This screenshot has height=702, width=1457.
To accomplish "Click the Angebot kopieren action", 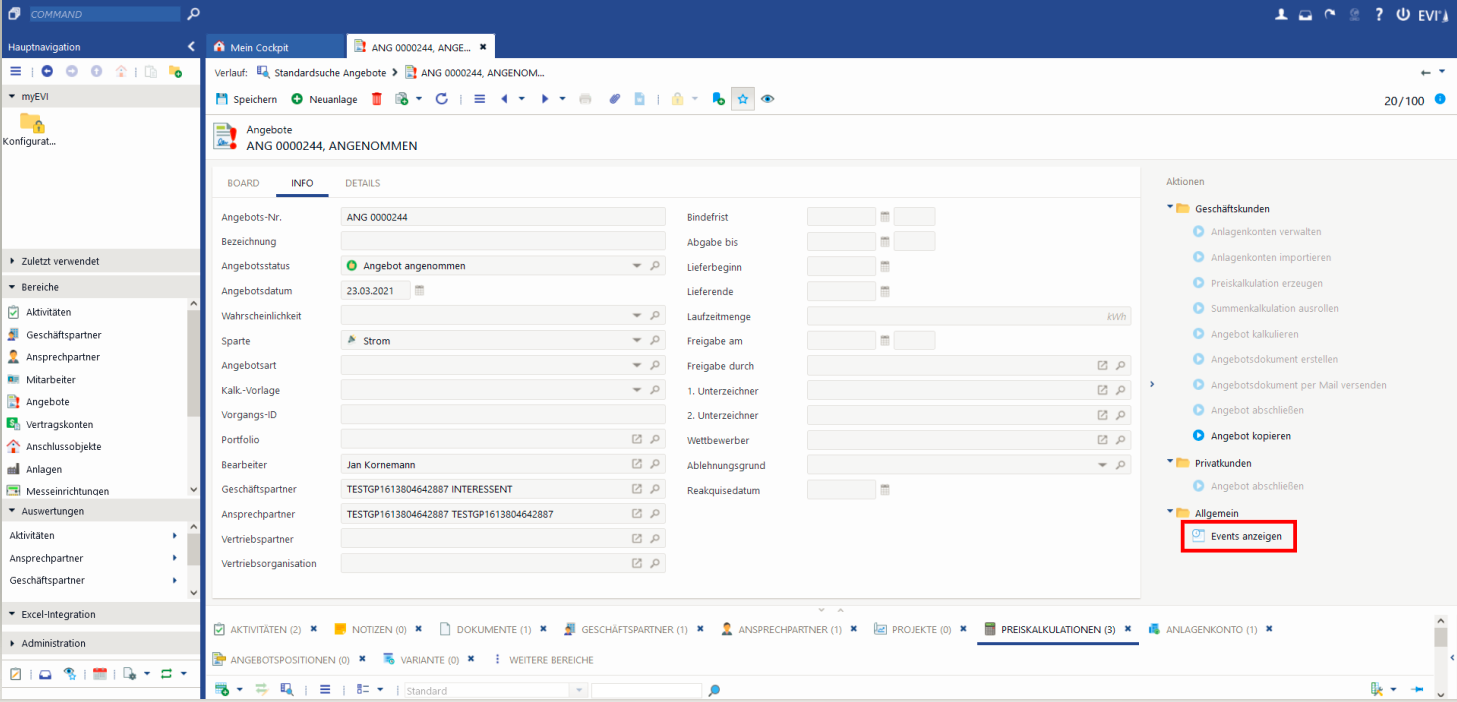I will click(x=1250, y=436).
